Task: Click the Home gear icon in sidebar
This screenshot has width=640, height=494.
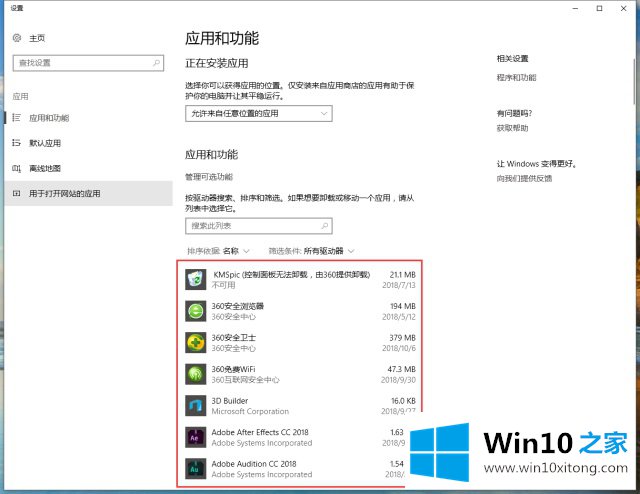Action: (17, 38)
